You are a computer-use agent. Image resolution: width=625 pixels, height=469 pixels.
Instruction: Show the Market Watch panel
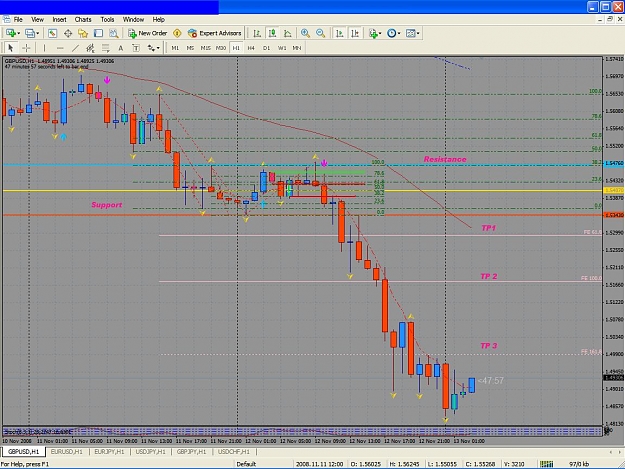point(52,33)
